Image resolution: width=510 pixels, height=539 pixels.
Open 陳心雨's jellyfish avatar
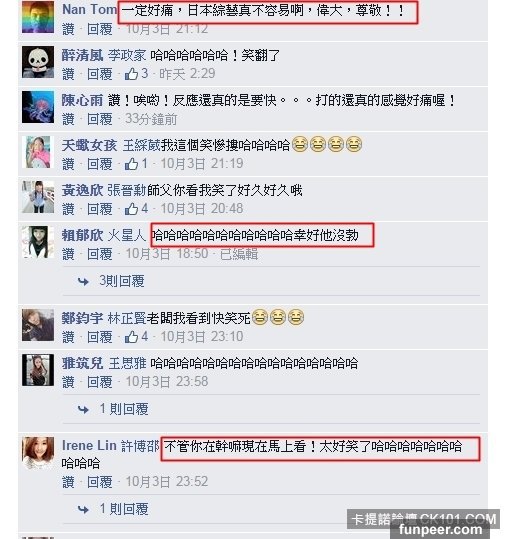click(38, 107)
